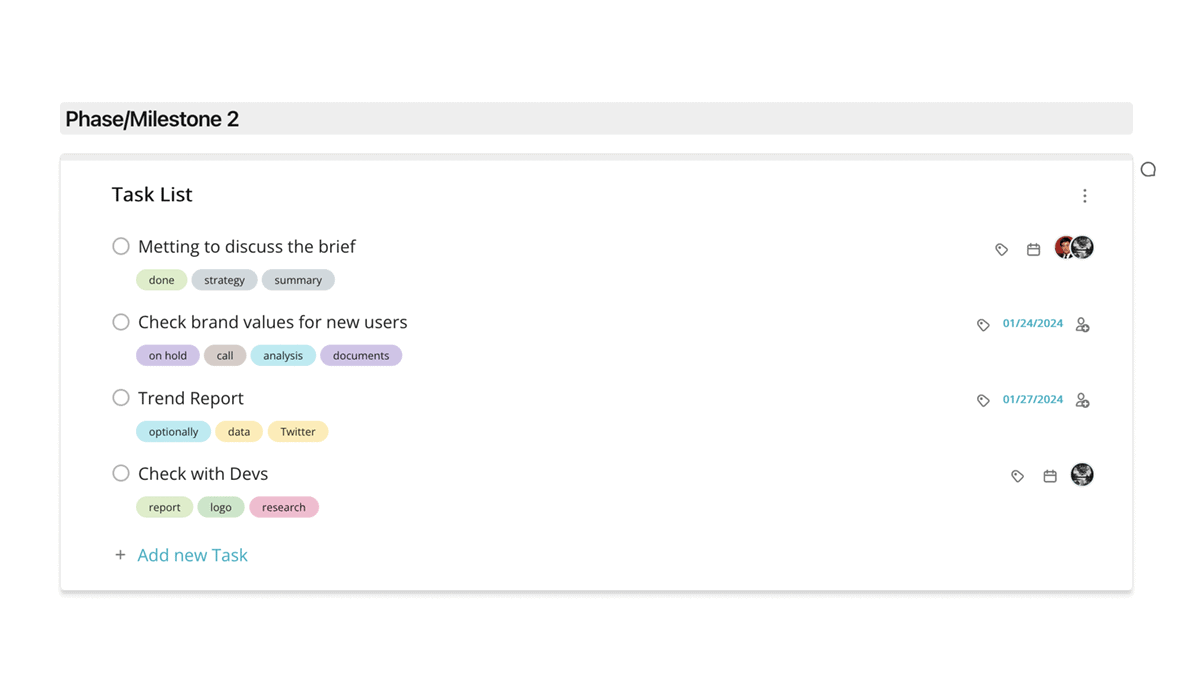Open the calendar icon for "Metting to discuss the brief"
Screen dimensions: 1200x700
click(x=1033, y=249)
